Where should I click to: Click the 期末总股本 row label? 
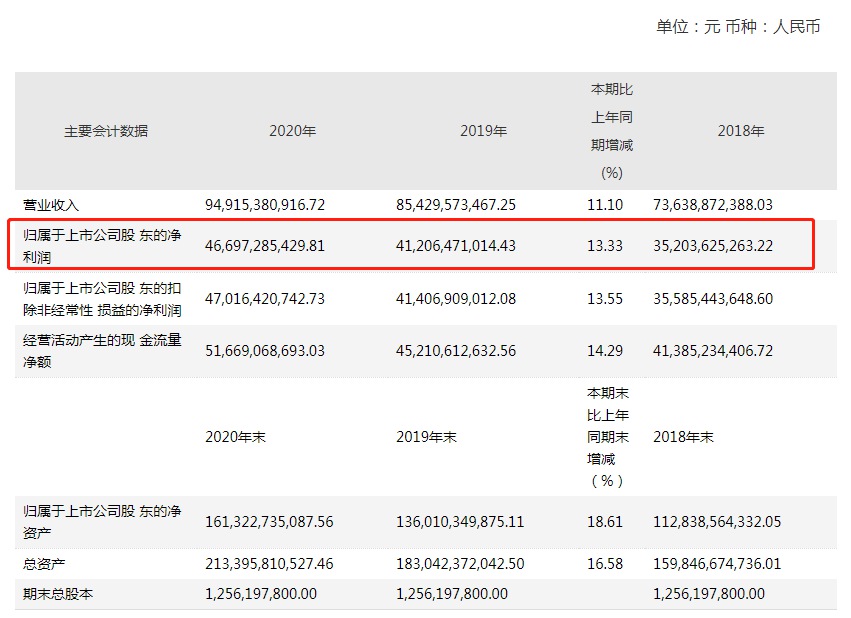[x=57, y=594]
